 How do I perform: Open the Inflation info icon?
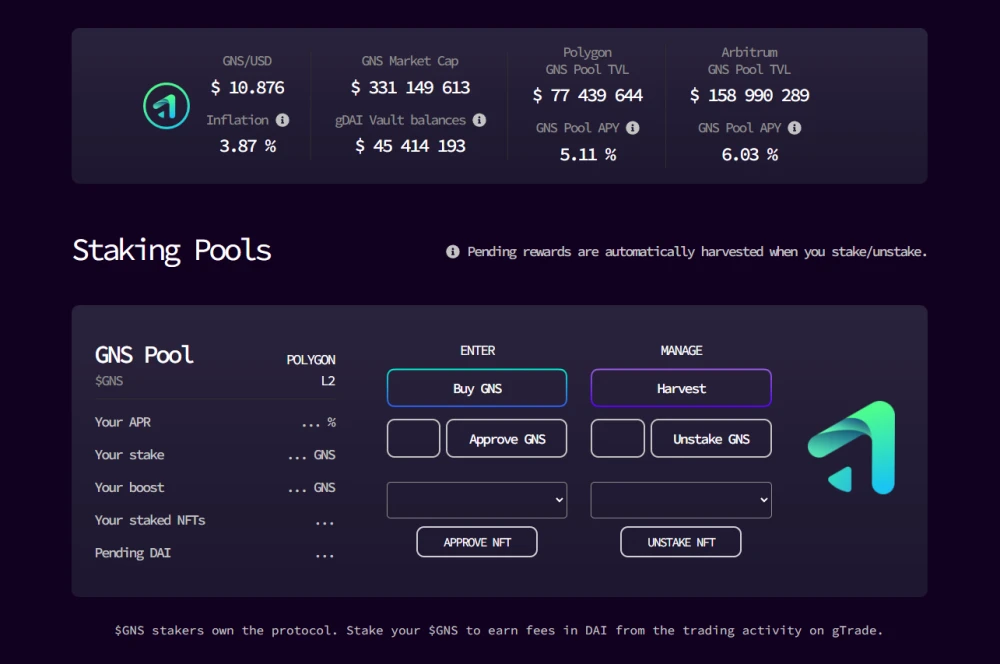[283, 120]
